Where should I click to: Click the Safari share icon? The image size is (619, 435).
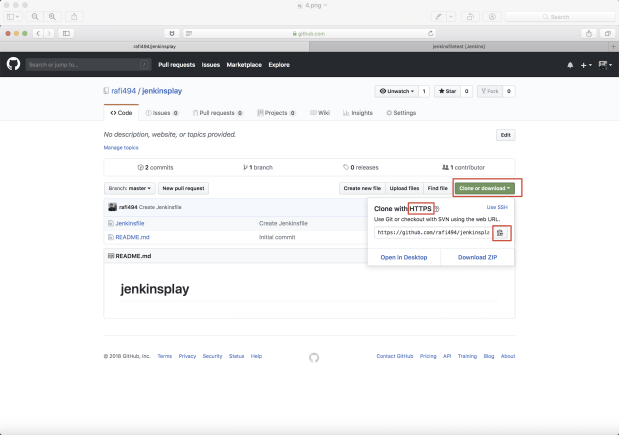[x=589, y=34]
